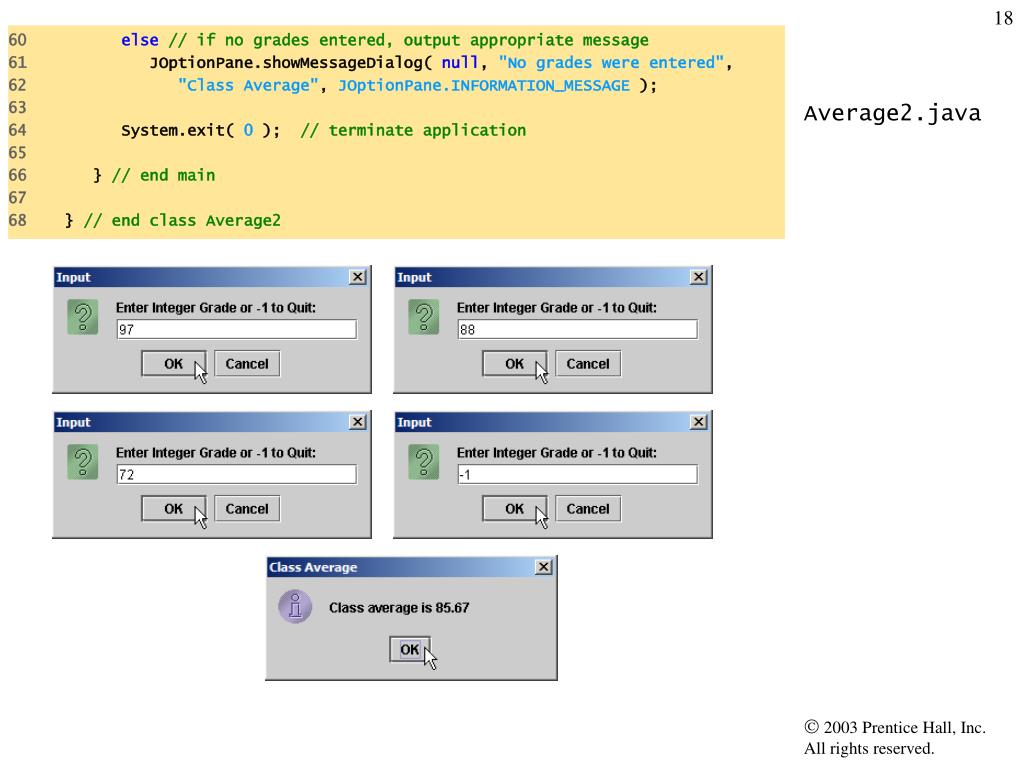
Task: Click the question mark icon beside grade 72
Action: (x=83, y=462)
